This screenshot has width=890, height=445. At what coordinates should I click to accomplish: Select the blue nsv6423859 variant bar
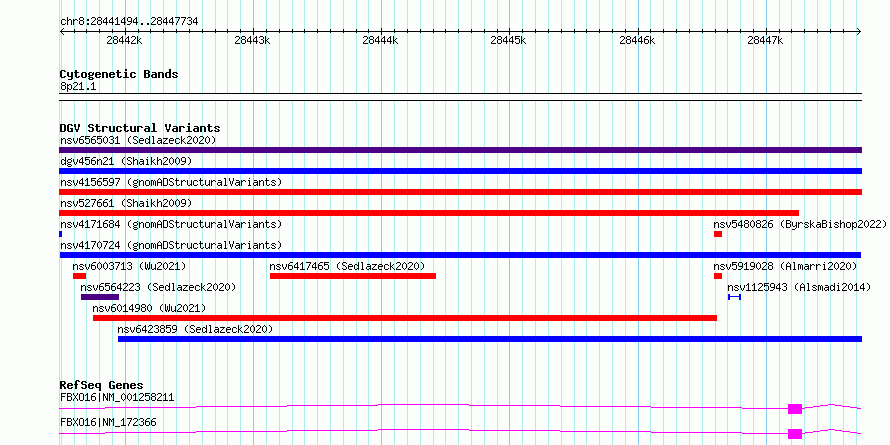(490, 339)
